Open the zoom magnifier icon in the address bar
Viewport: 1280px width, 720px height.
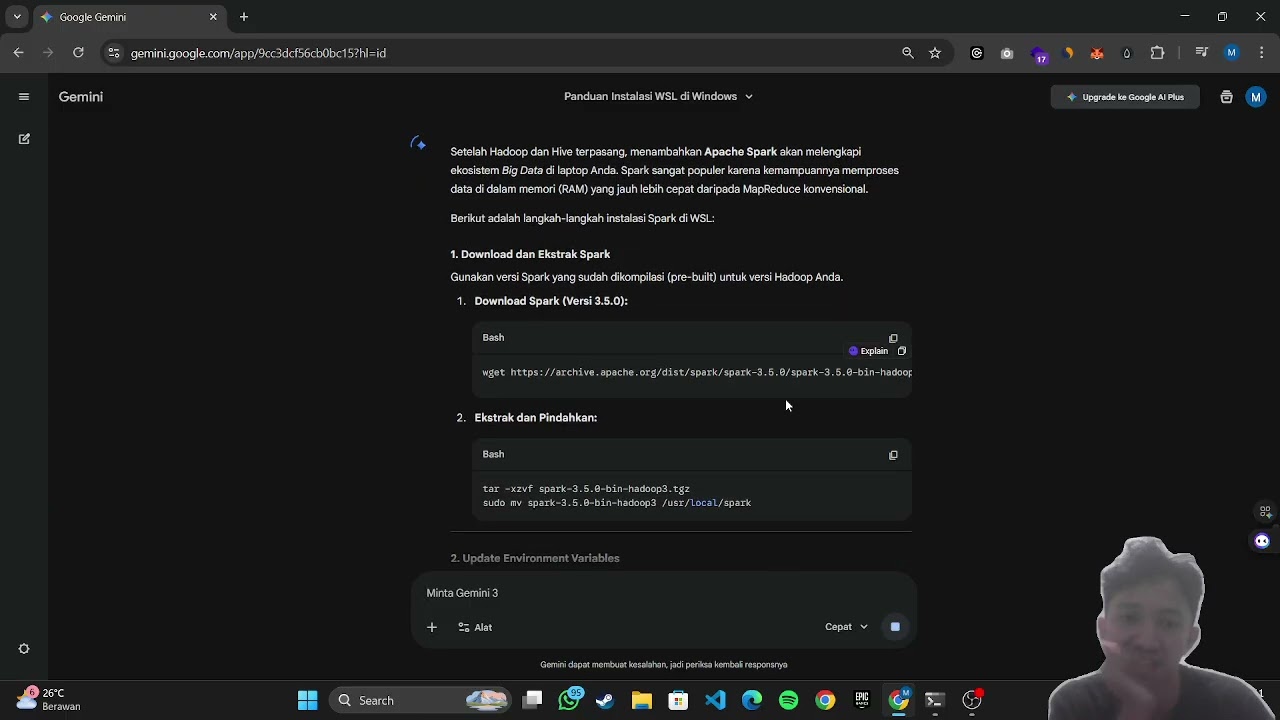point(908,53)
